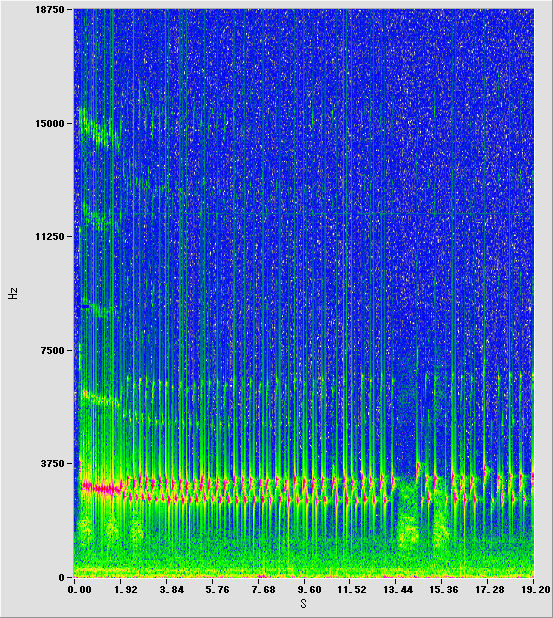Click the 0 Hz axis label

pyautogui.click(x=61, y=577)
